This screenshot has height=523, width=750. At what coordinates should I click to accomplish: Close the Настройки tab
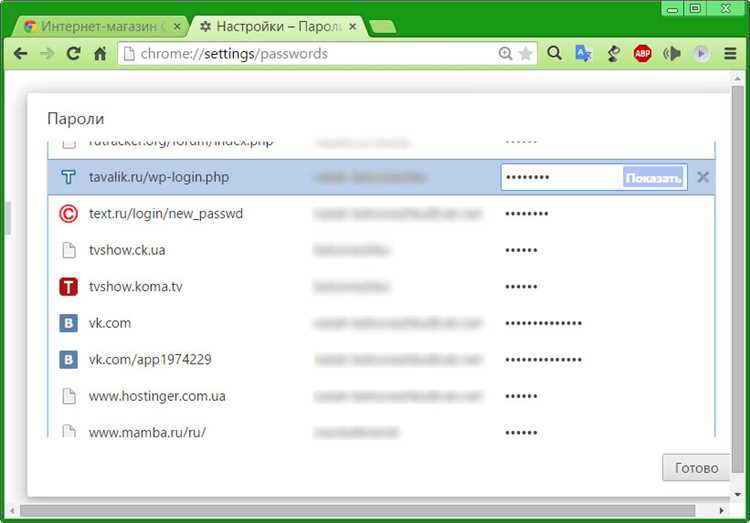tap(353, 27)
